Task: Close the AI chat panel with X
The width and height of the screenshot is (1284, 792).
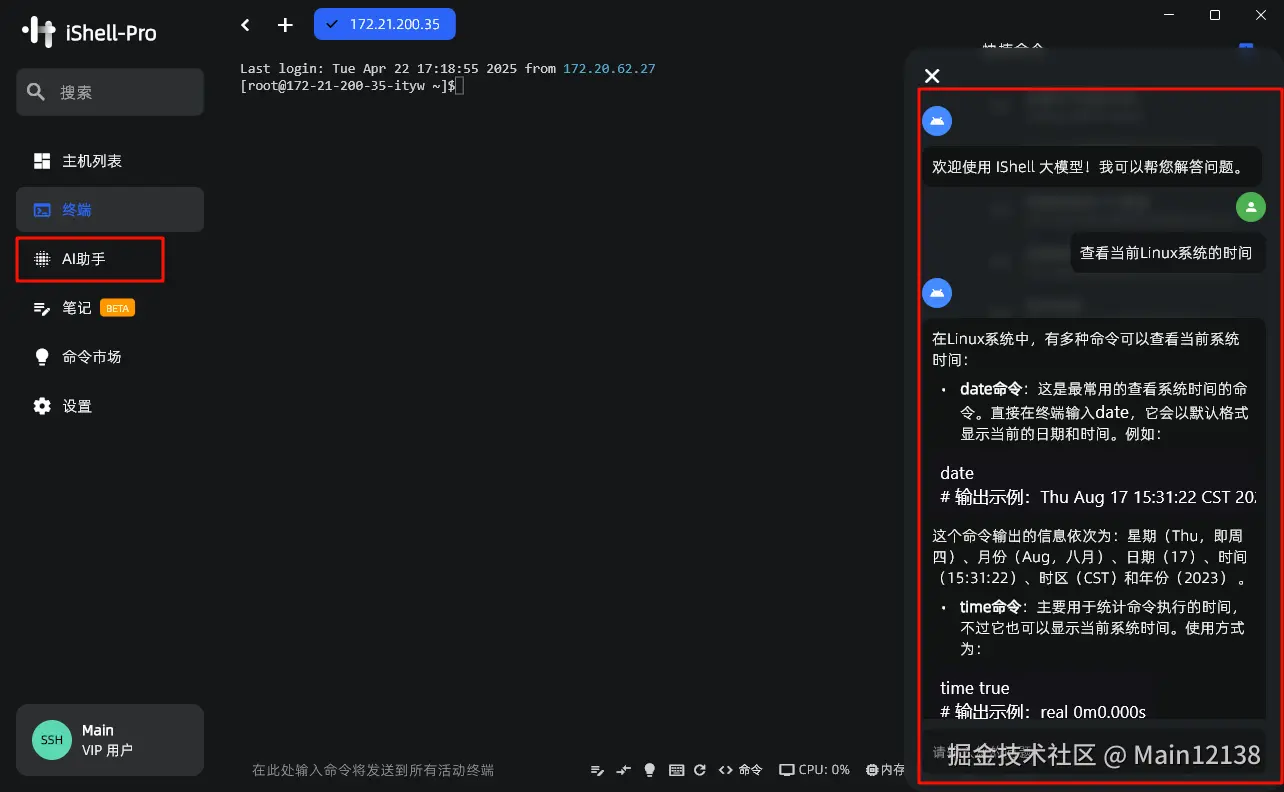Action: (932, 76)
